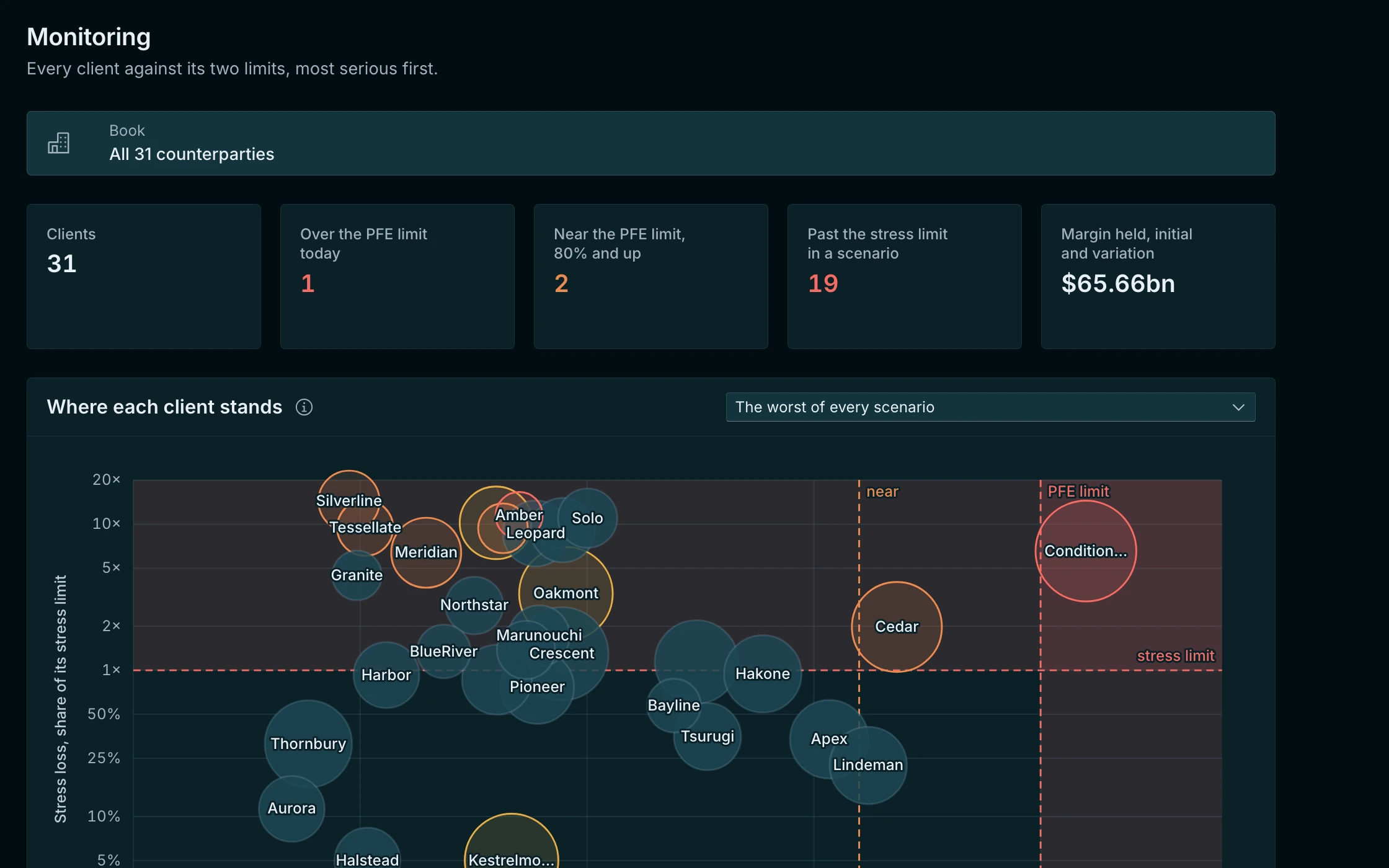Select the Condition... bubble past the PFE limit

(x=1086, y=551)
